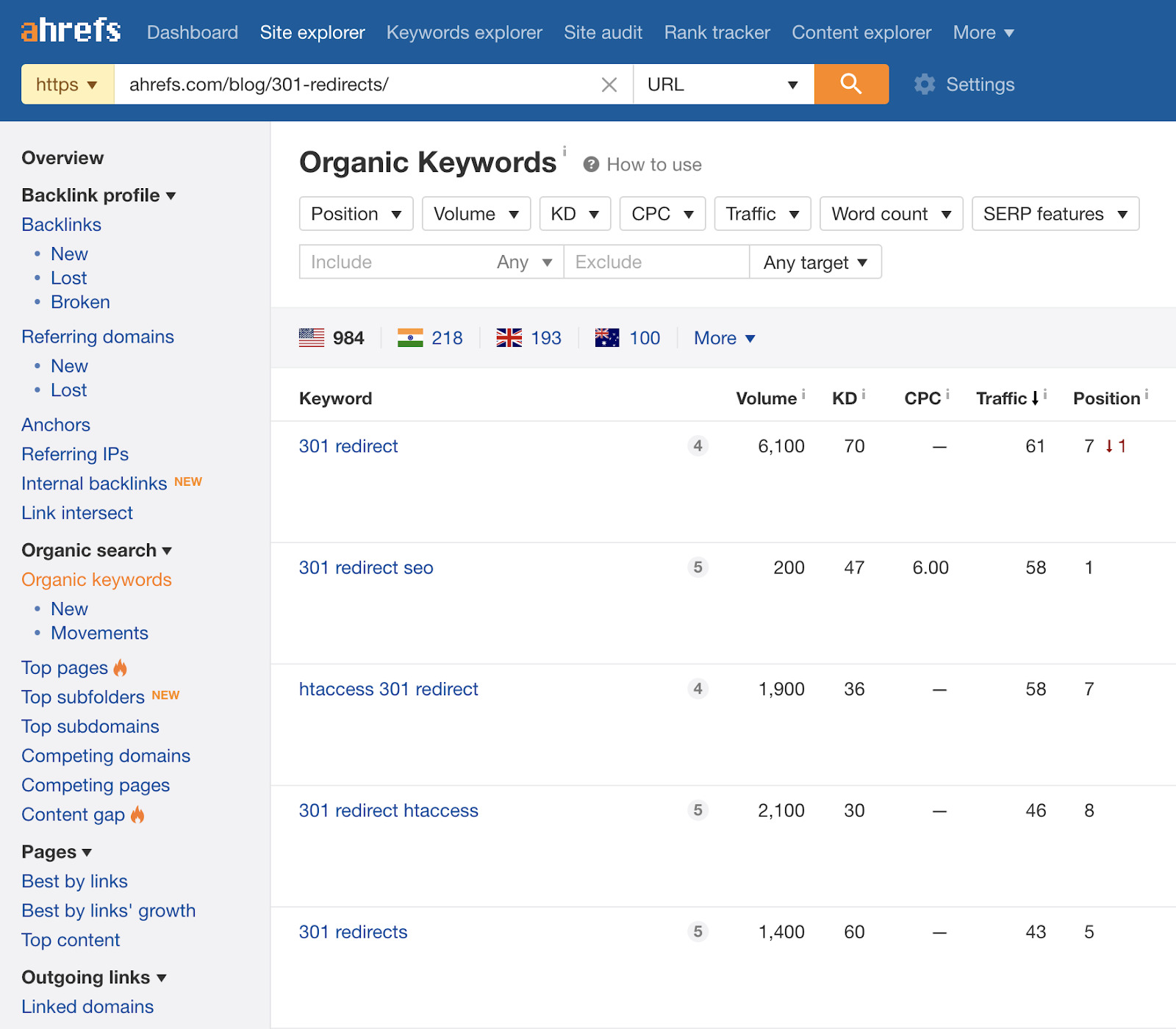
Task: Click the How to use help icon
Action: (591, 165)
